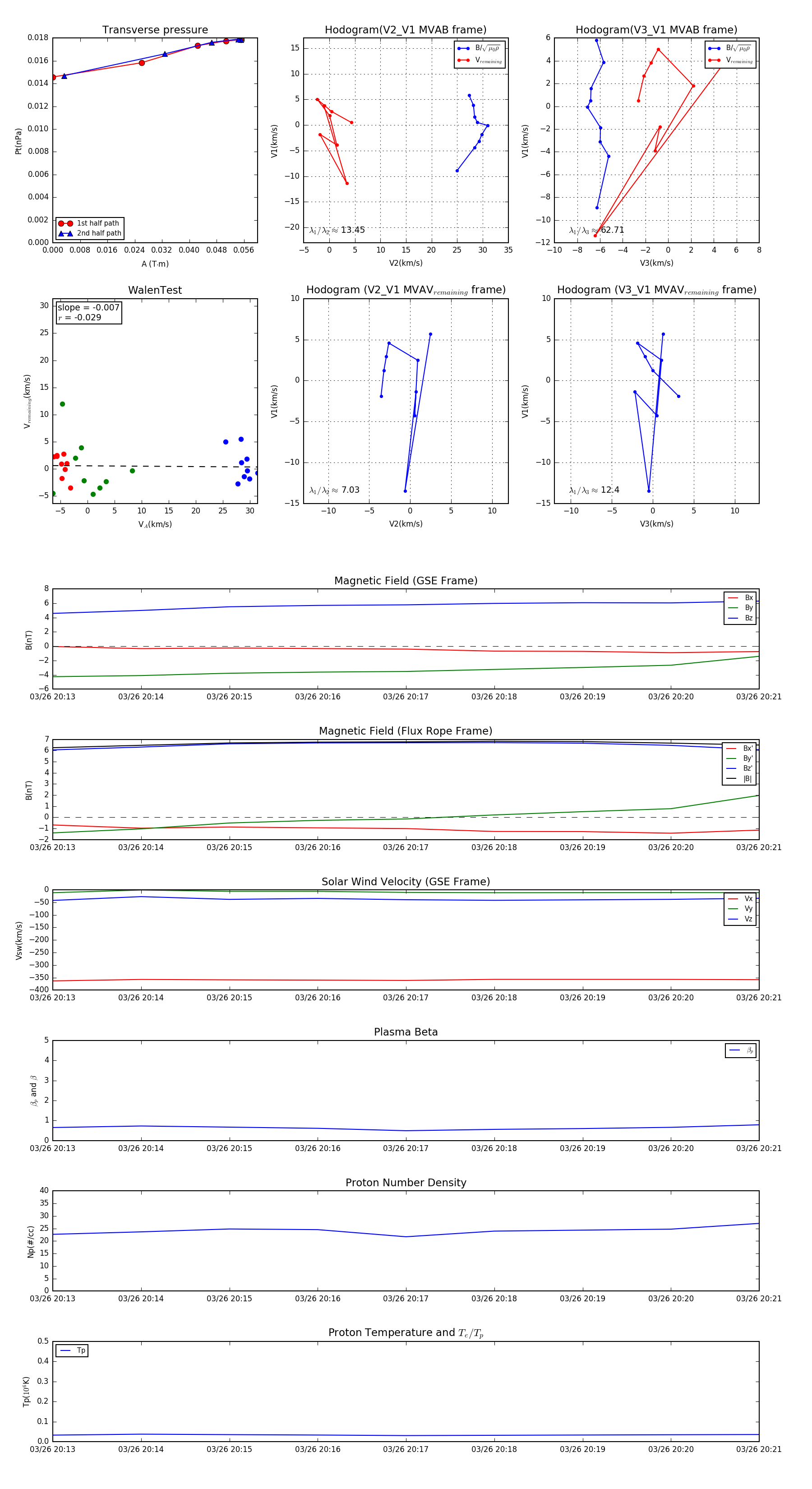Click the 'Hodogram(V3_V1 MVAB frame)' title

pos(656,30)
